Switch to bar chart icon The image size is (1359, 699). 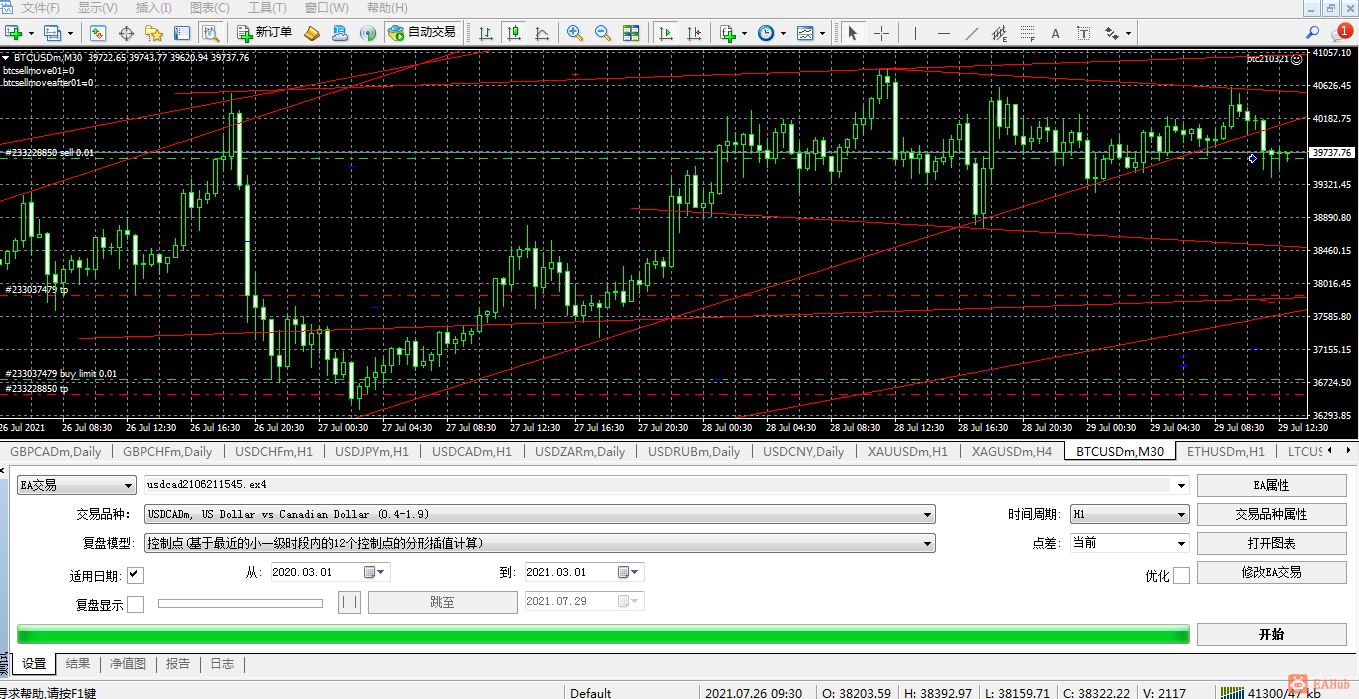click(487, 33)
